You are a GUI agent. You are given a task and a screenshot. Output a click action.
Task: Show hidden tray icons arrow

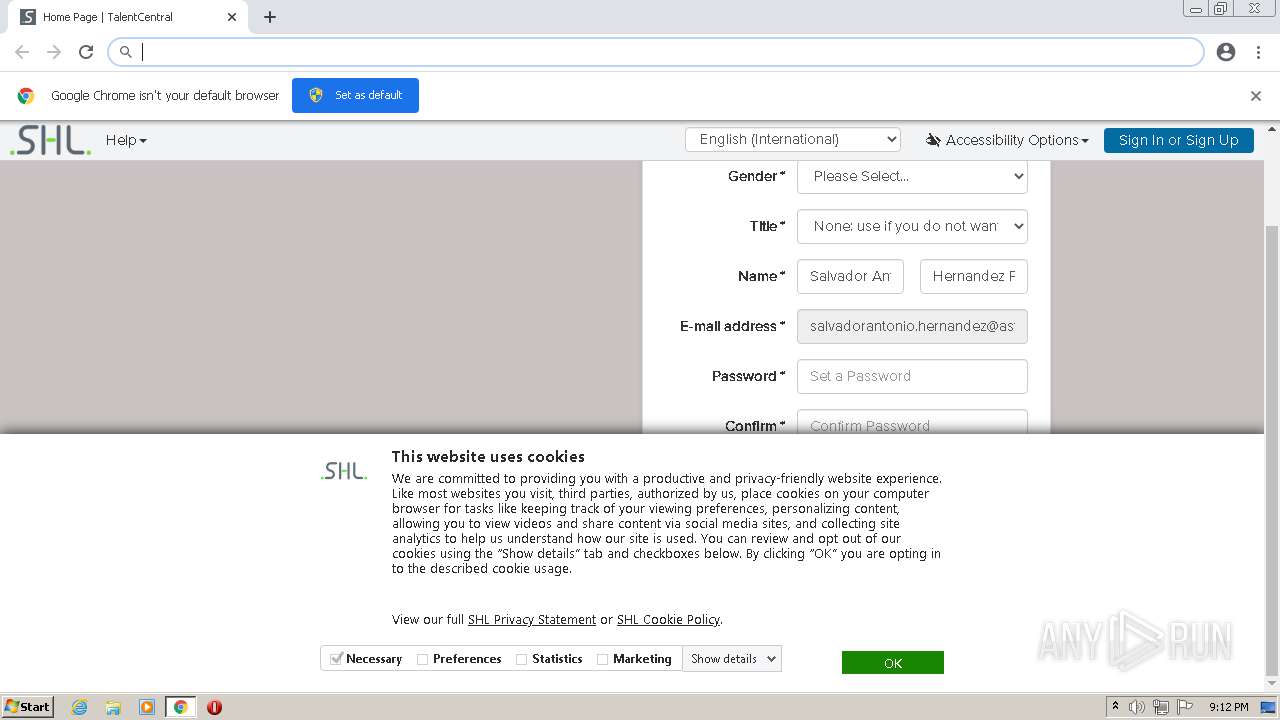point(1115,707)
